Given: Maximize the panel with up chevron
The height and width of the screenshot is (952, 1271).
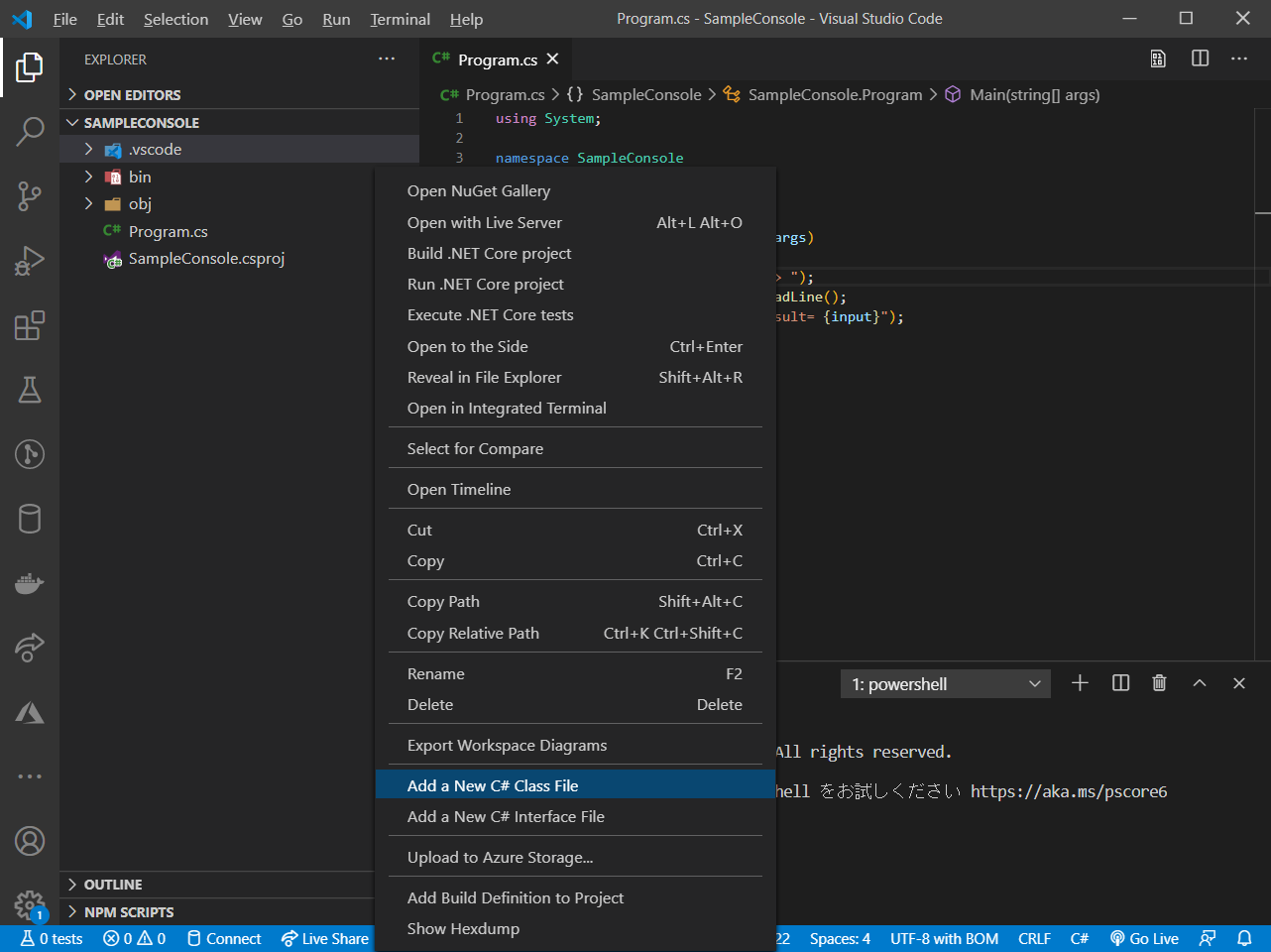Looking at the screenshot, I should coord(1200,683).
